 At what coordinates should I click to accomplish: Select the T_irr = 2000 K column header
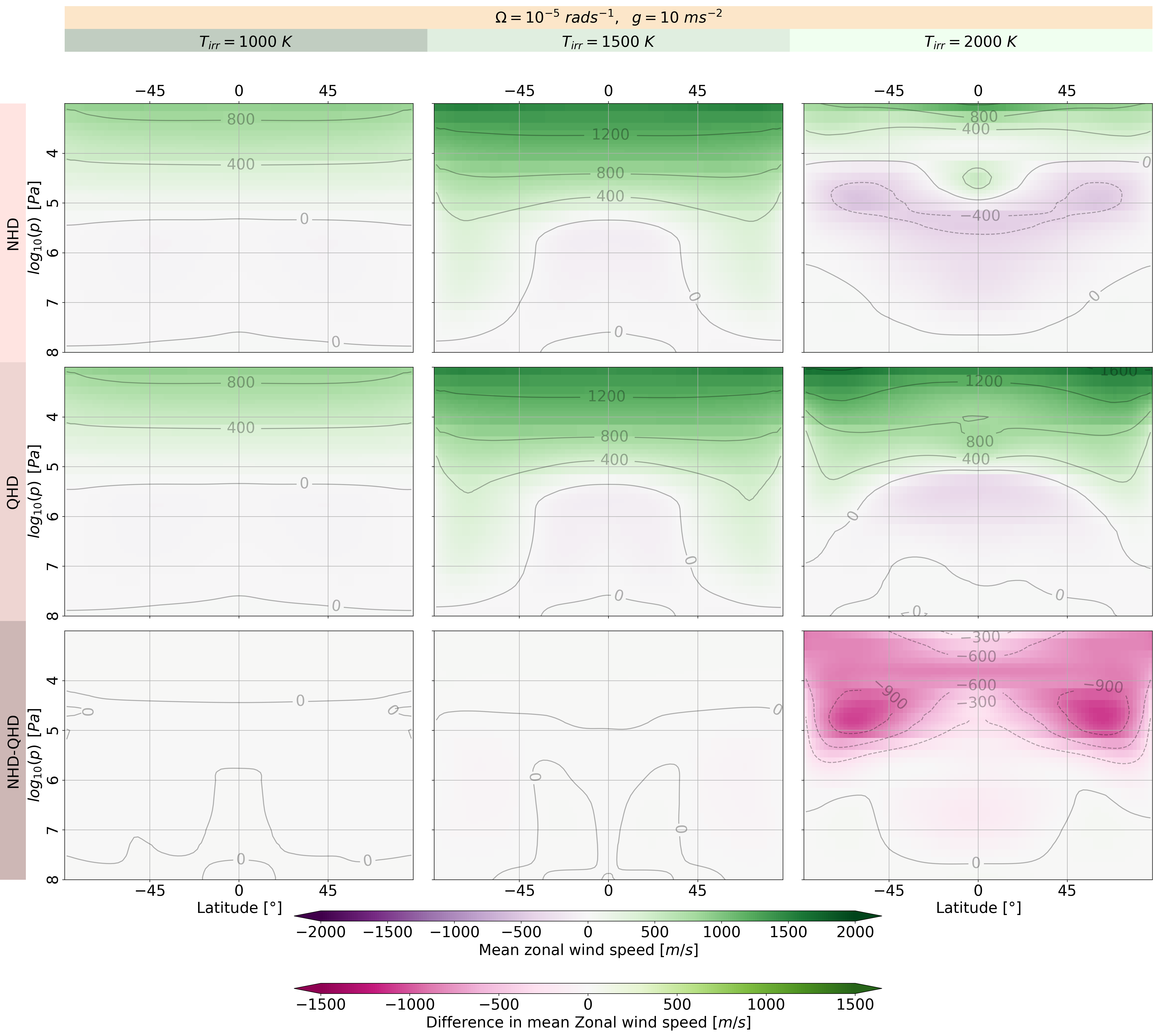pos(971,41)
